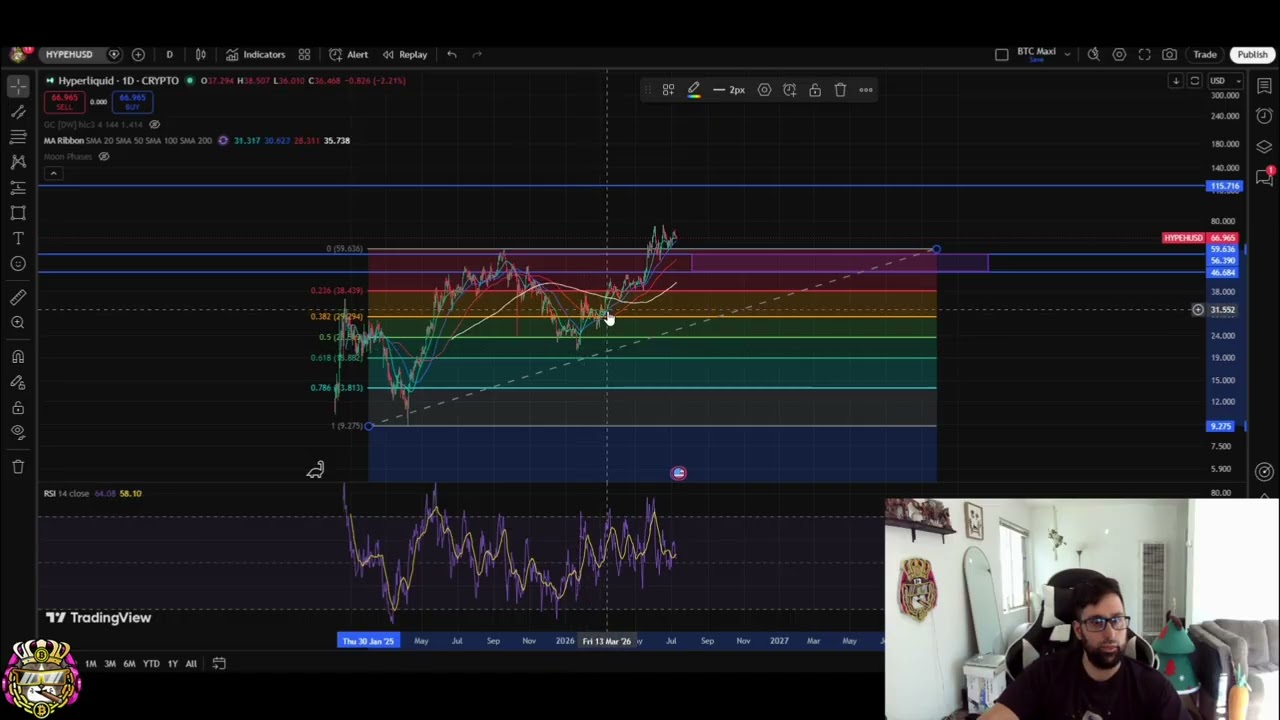Open the line color pencil swatch

(693, 90)
